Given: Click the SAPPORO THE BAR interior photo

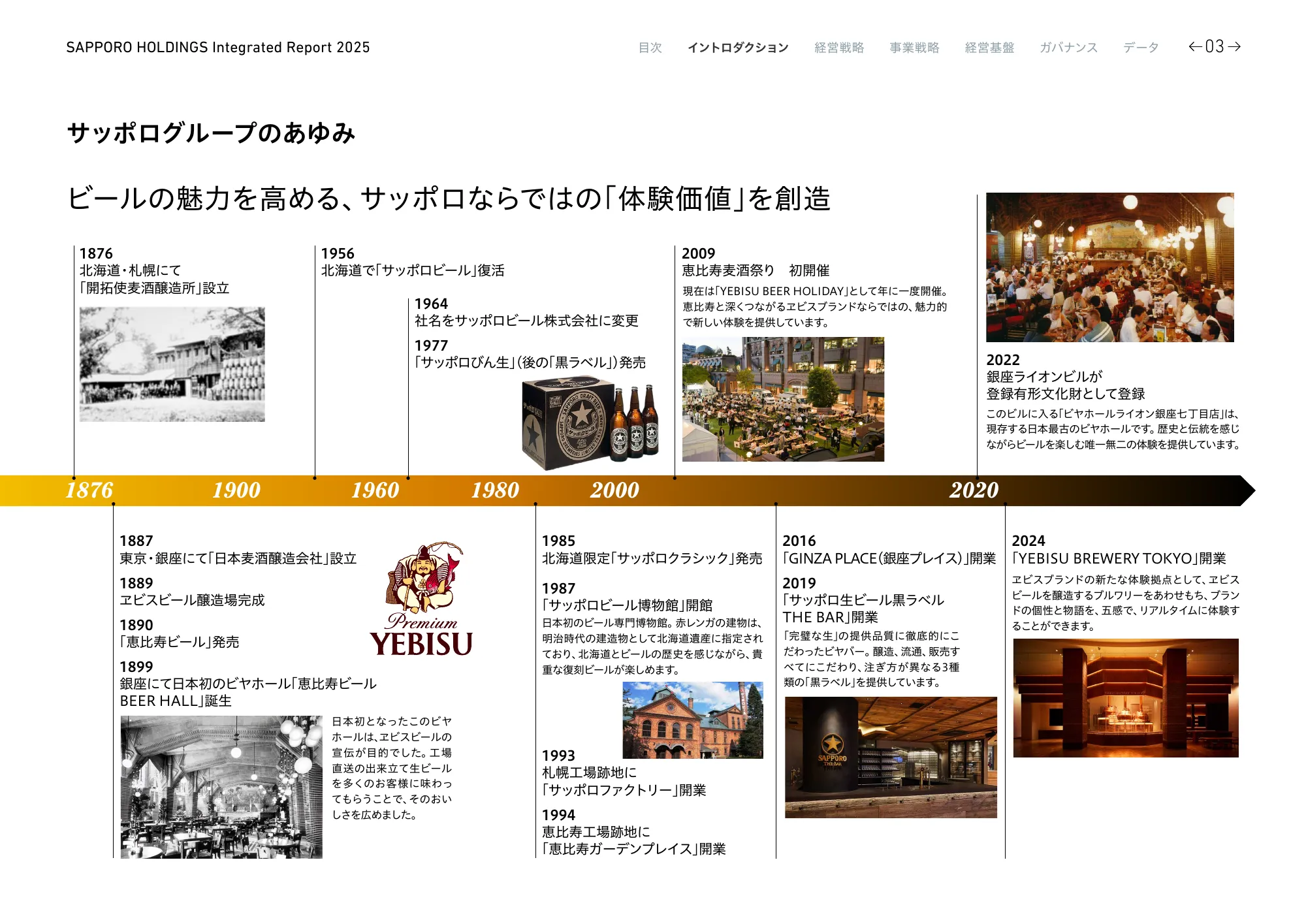Looking at the screenshot, I should click(x=891, y=757).
